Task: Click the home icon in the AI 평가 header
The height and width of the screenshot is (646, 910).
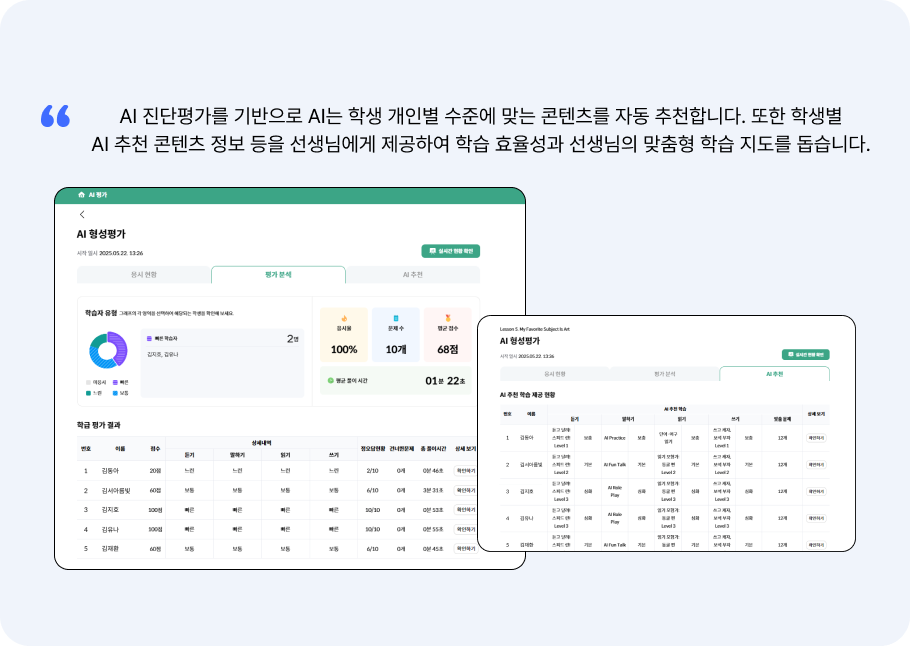Action: point(81,194)
